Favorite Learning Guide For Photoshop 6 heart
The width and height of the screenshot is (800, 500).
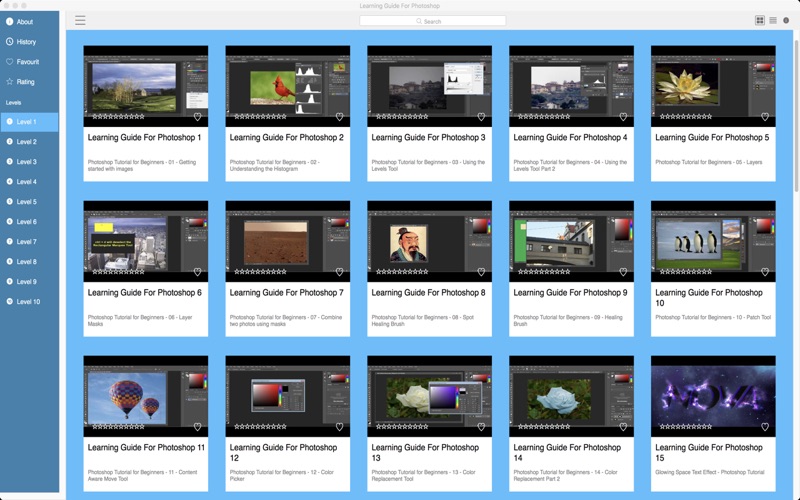[197, 272]
